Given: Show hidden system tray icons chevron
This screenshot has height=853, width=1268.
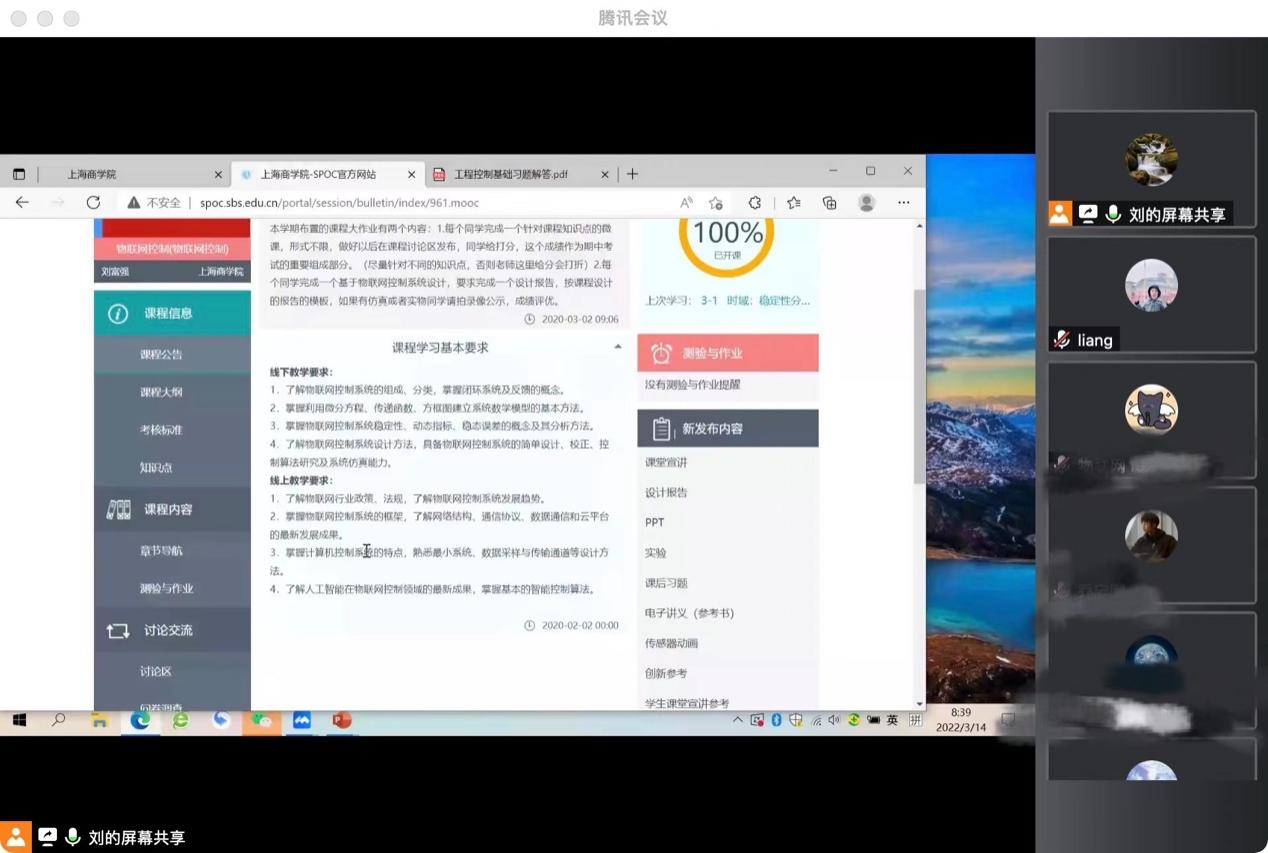Looking at the screenshot, I should (x=737, y=720).
